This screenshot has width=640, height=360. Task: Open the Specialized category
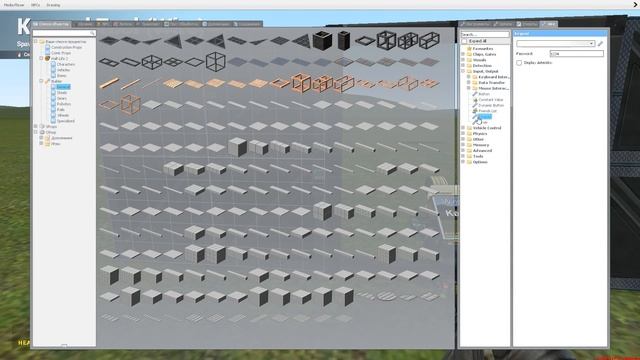coord(66,121)
